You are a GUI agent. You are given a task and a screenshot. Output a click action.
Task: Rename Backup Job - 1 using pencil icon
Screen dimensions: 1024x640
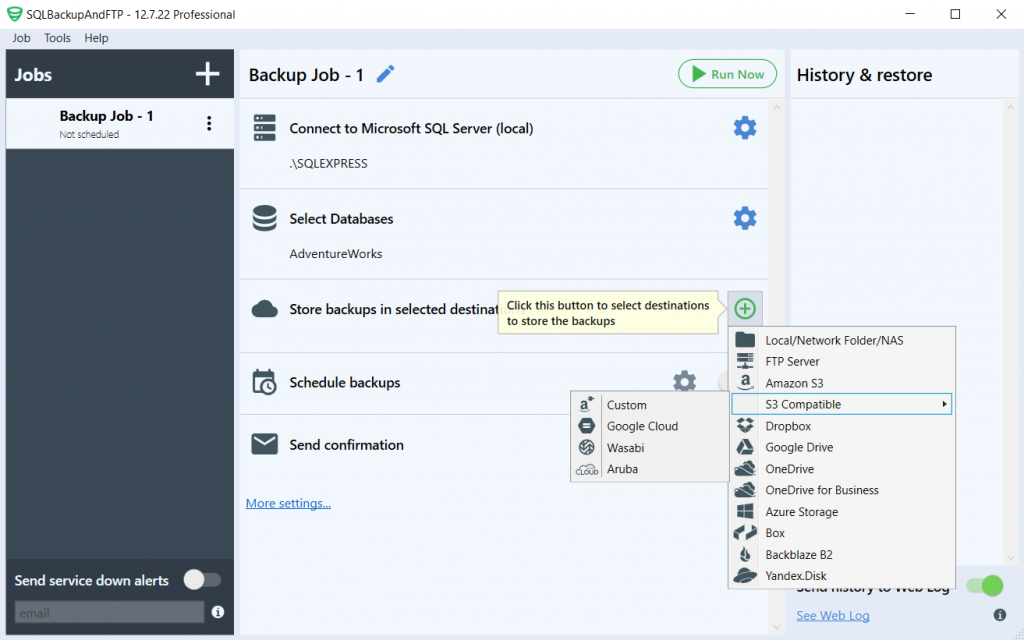pyautogui.click(x=385, y=74)
